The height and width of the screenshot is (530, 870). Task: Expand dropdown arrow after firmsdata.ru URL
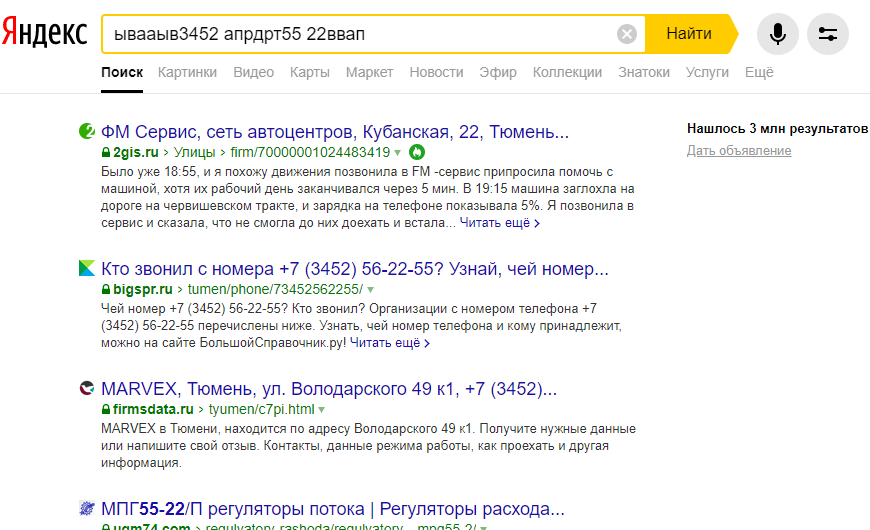pyautogui.click(x=321, y=410)
